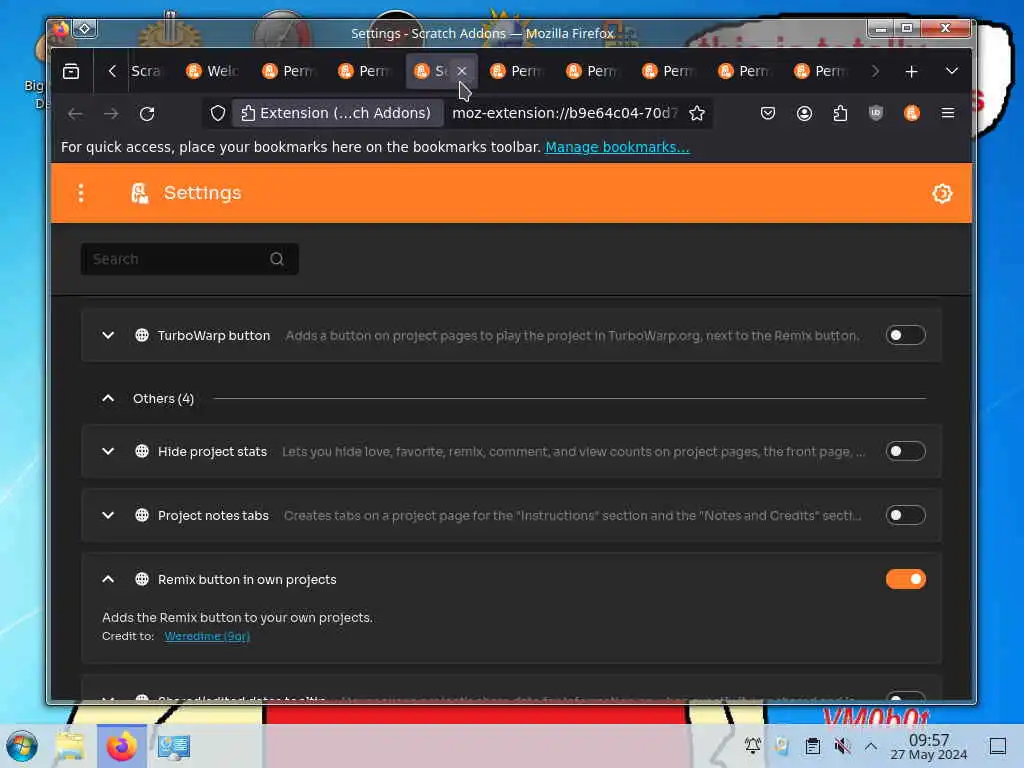Image resolution: width=1024 pixels, height=768 pixels.
Task: Open Firefox View tab overview icon
Action: click(71, 71)
